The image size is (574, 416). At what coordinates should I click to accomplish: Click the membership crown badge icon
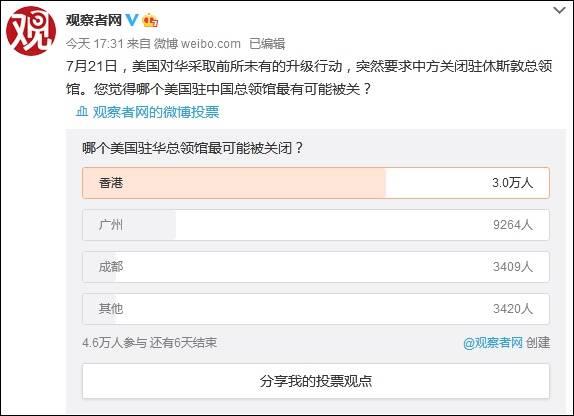tap(150, 20)
